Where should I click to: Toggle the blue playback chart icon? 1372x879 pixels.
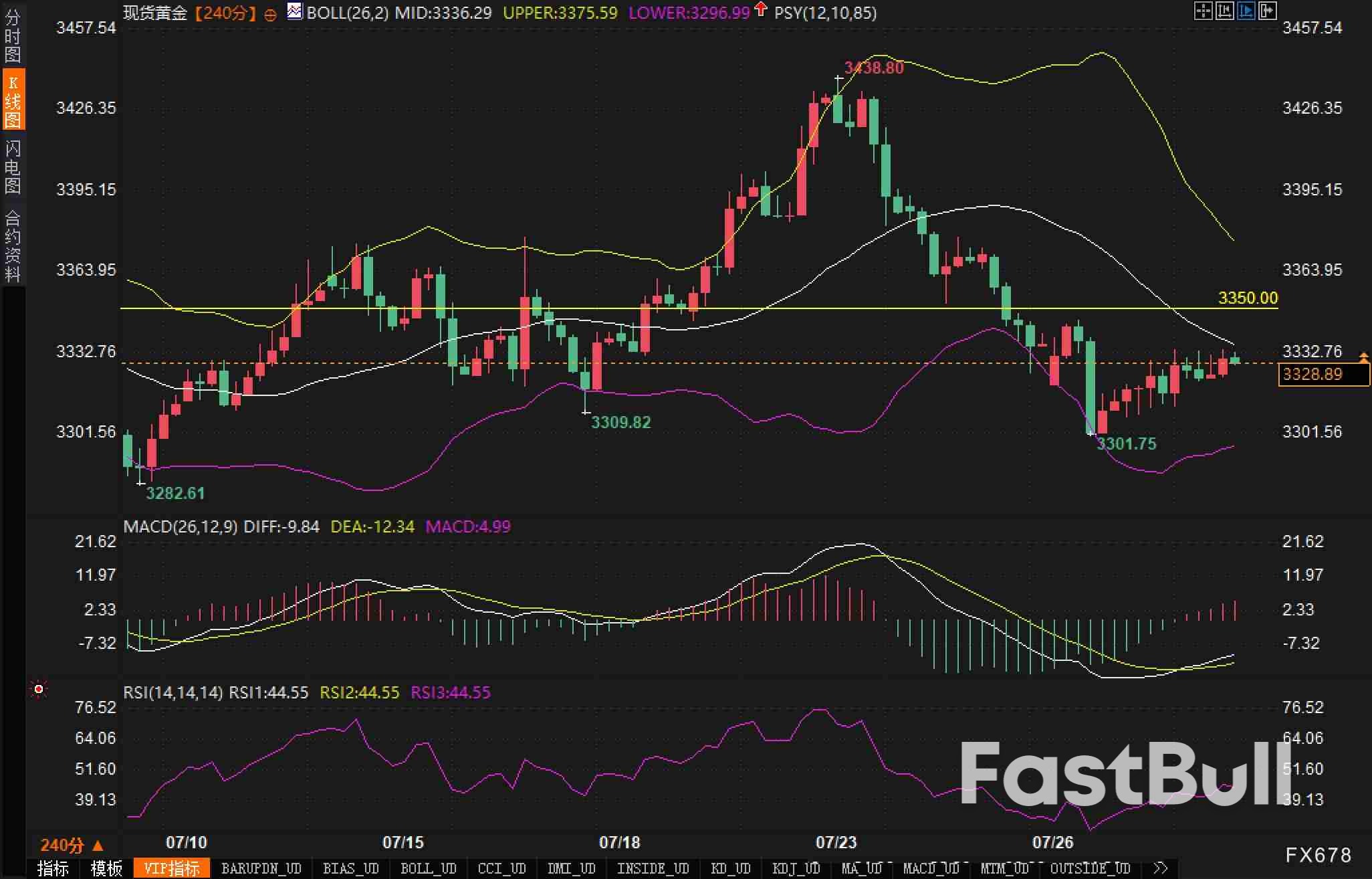tap(1246, 11)
